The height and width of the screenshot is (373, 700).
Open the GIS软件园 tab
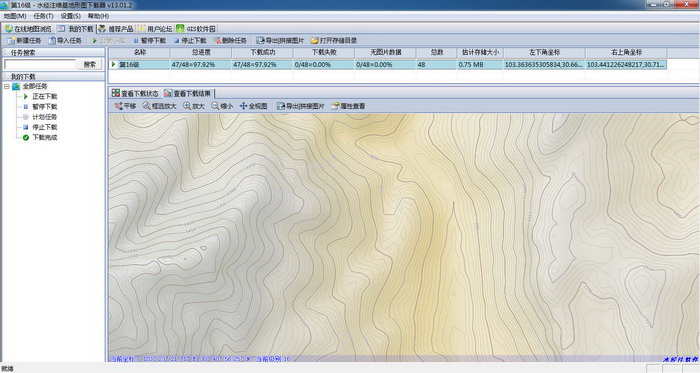pos(196,29)
